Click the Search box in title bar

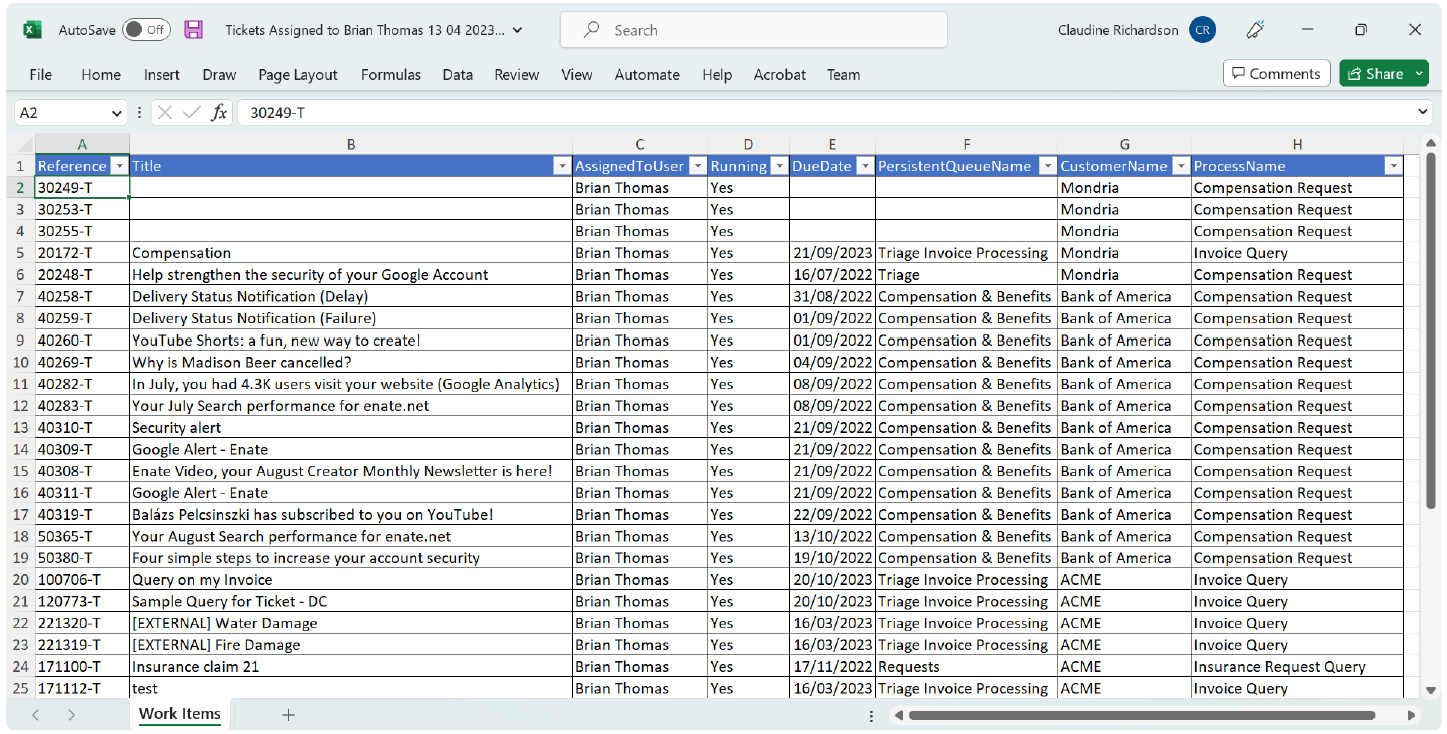[753, 30]
